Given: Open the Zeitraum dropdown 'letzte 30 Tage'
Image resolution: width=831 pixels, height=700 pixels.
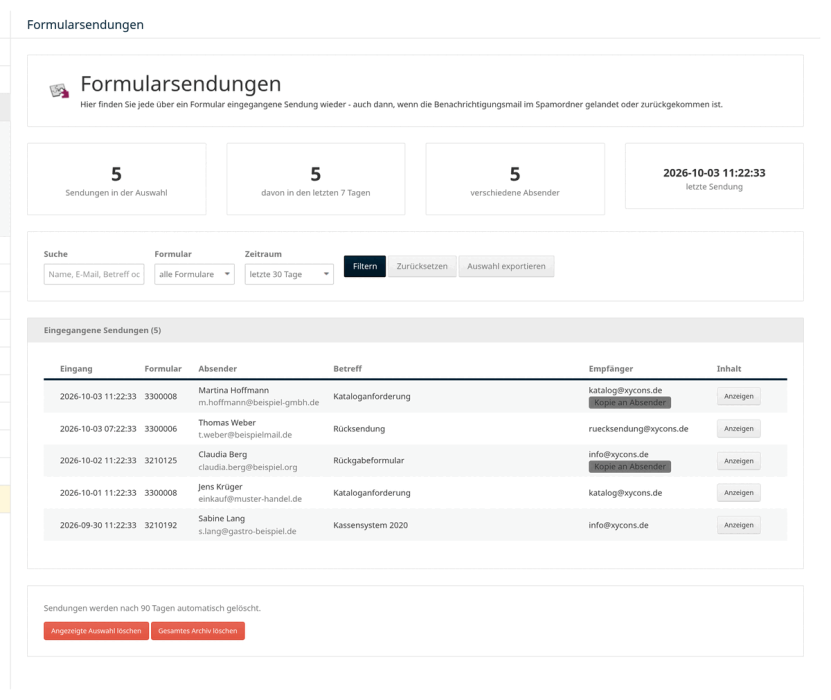Looking at the screenshot, I should pyautogui.click(x=289, y=274).
